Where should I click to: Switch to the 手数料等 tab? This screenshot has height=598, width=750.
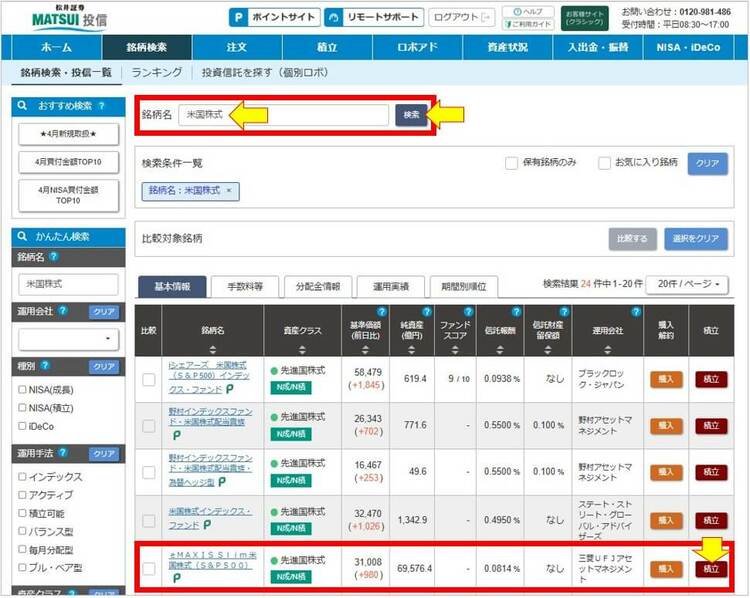click(x=245, y=287)
